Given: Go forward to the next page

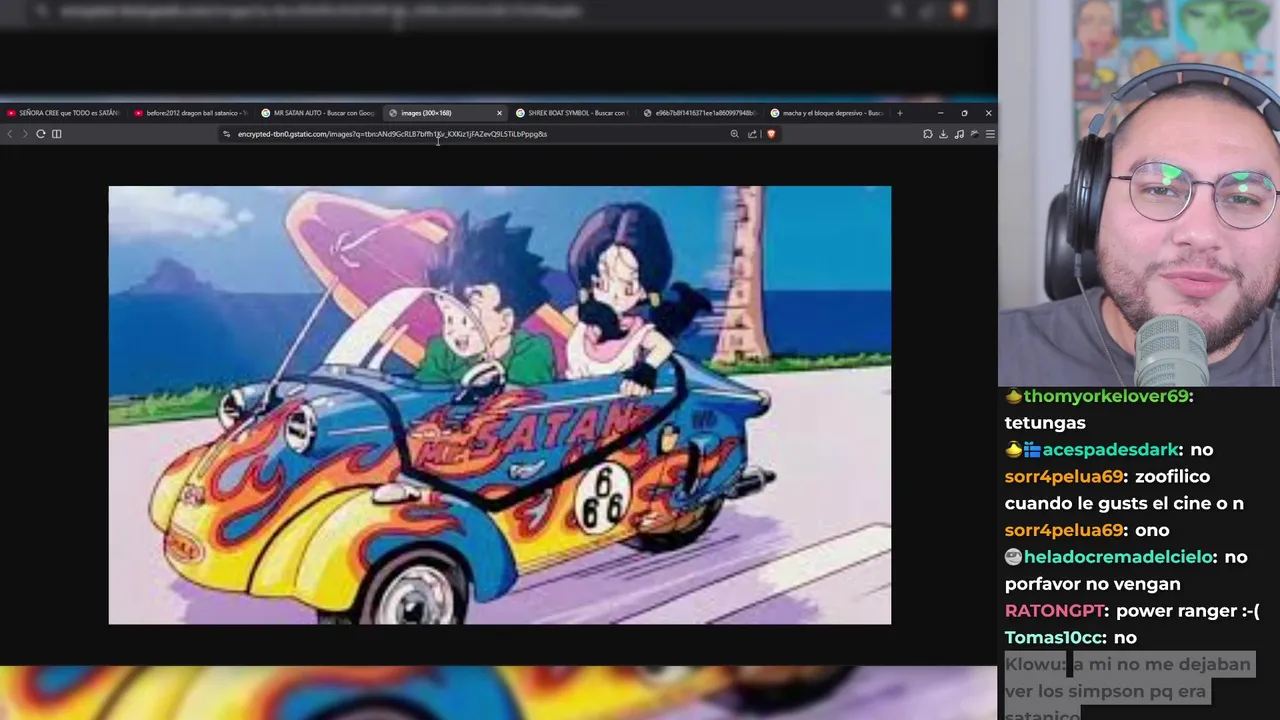Looking at the screenshot, I should tap(25, 134).
